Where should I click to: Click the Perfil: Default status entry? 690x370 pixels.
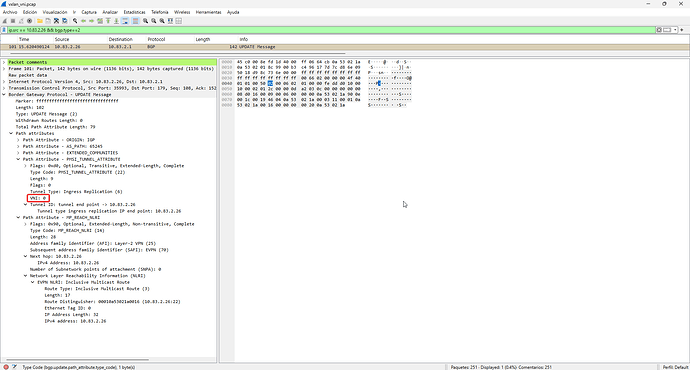coord(675,367)
